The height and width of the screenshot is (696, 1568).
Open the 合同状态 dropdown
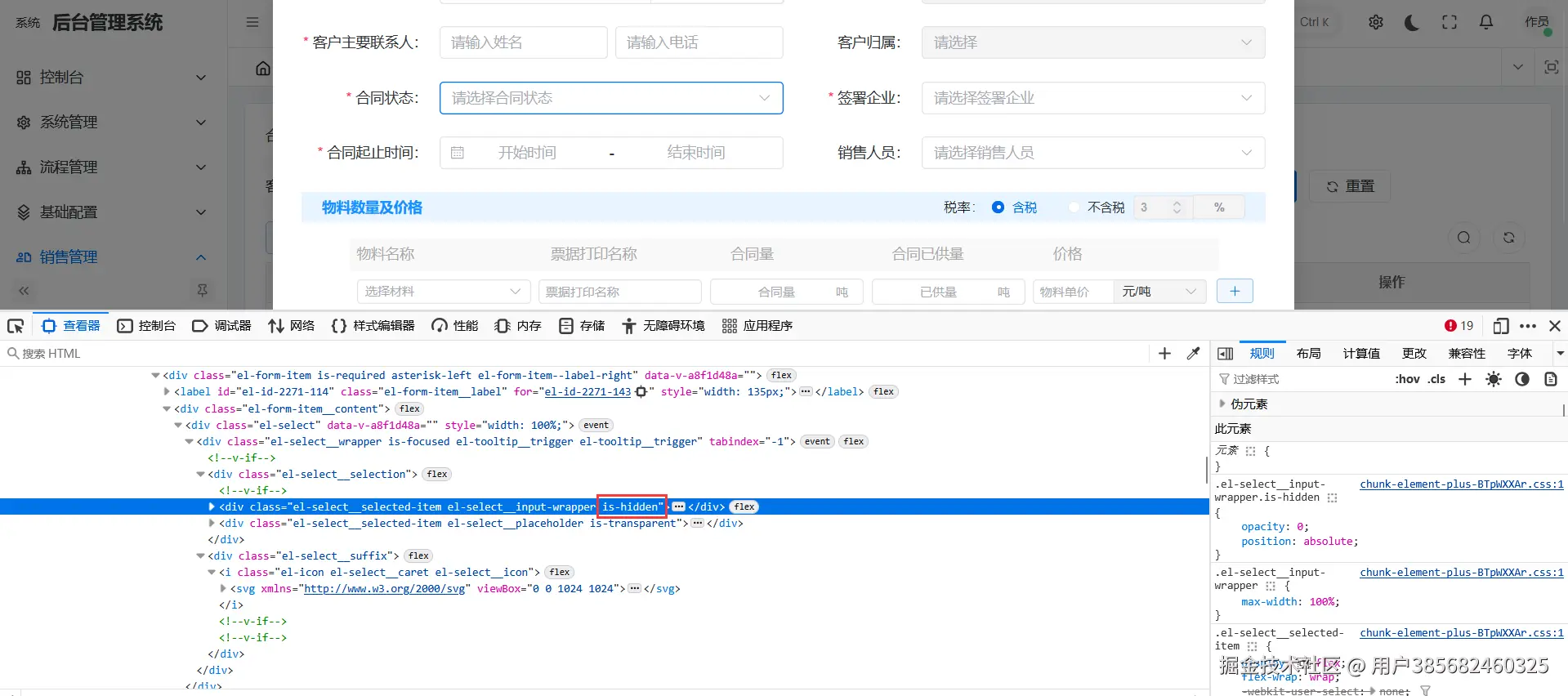point(610,98)
